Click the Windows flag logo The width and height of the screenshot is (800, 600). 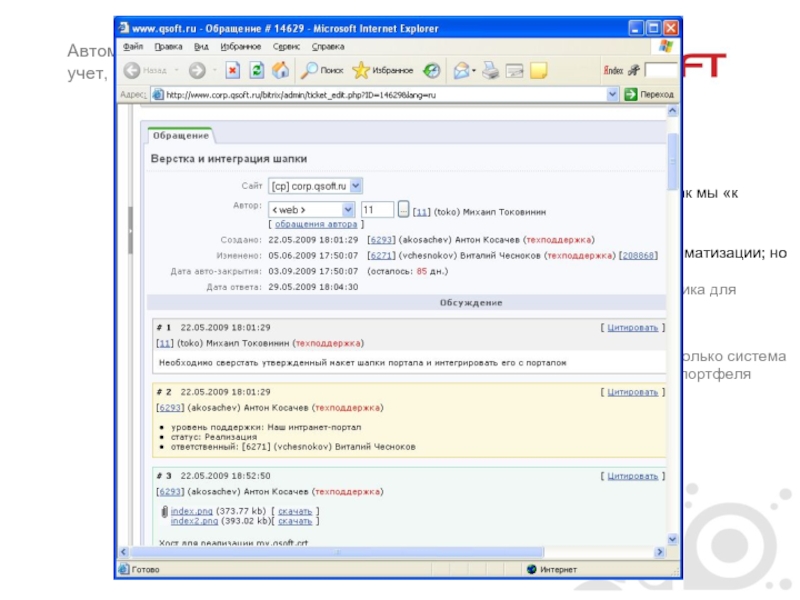tap(665, 46)
